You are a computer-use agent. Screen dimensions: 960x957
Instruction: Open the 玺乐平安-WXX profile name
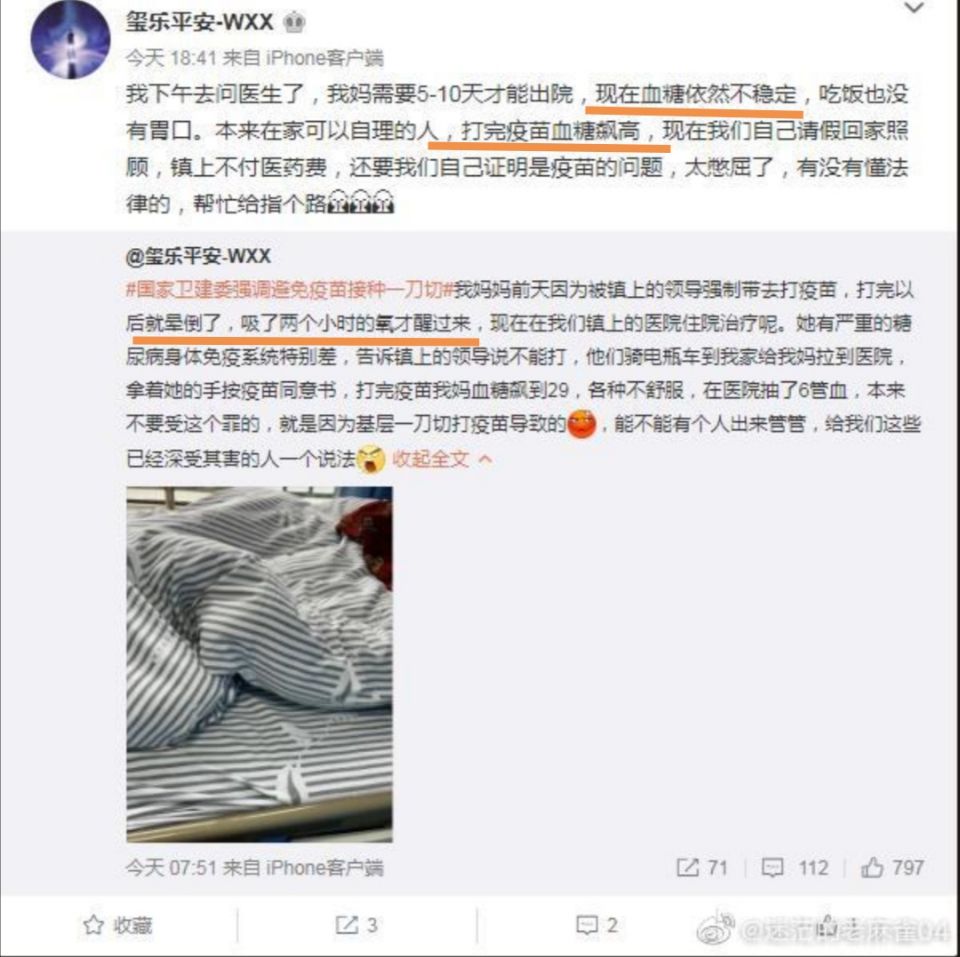tap(199, 23)
